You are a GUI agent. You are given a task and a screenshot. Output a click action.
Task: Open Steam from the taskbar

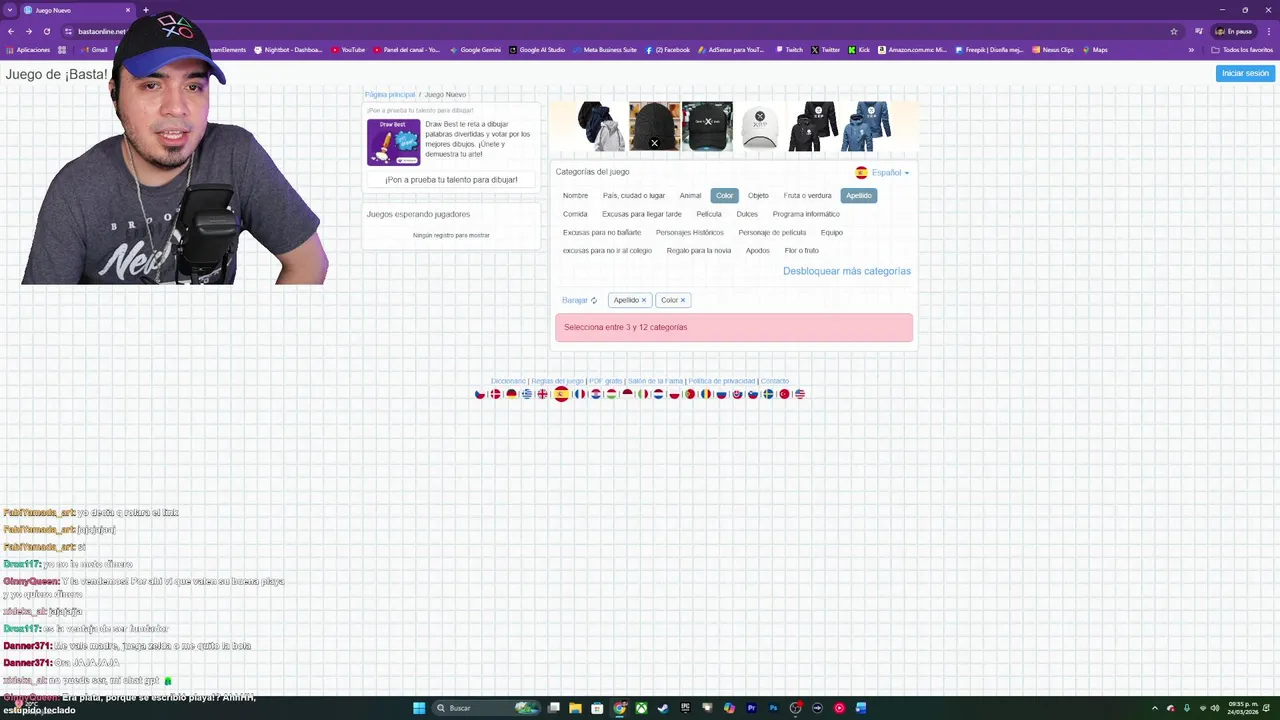tap(663, 708)
